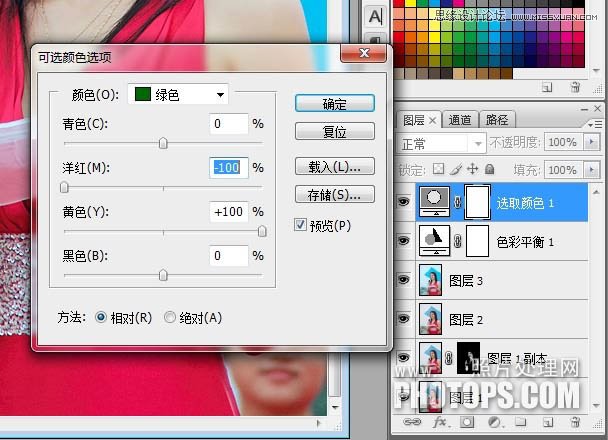Enable lock image pixels brush icon
608x440 pixels.
(456, 169)
